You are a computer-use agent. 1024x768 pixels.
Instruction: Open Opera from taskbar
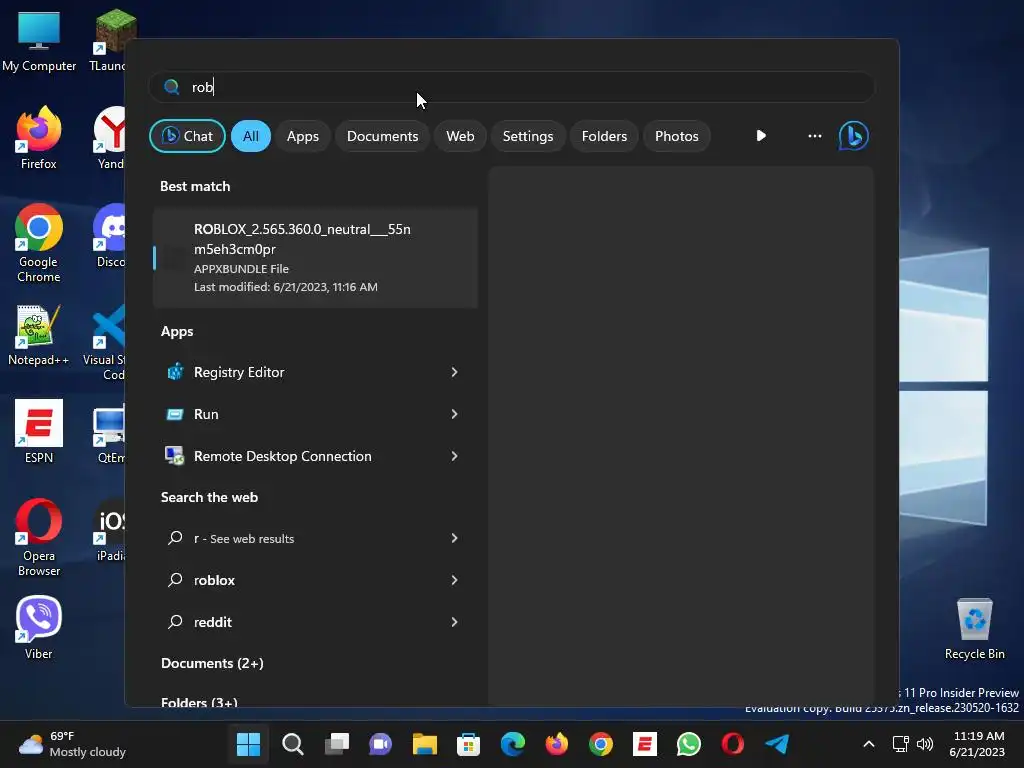733,744
